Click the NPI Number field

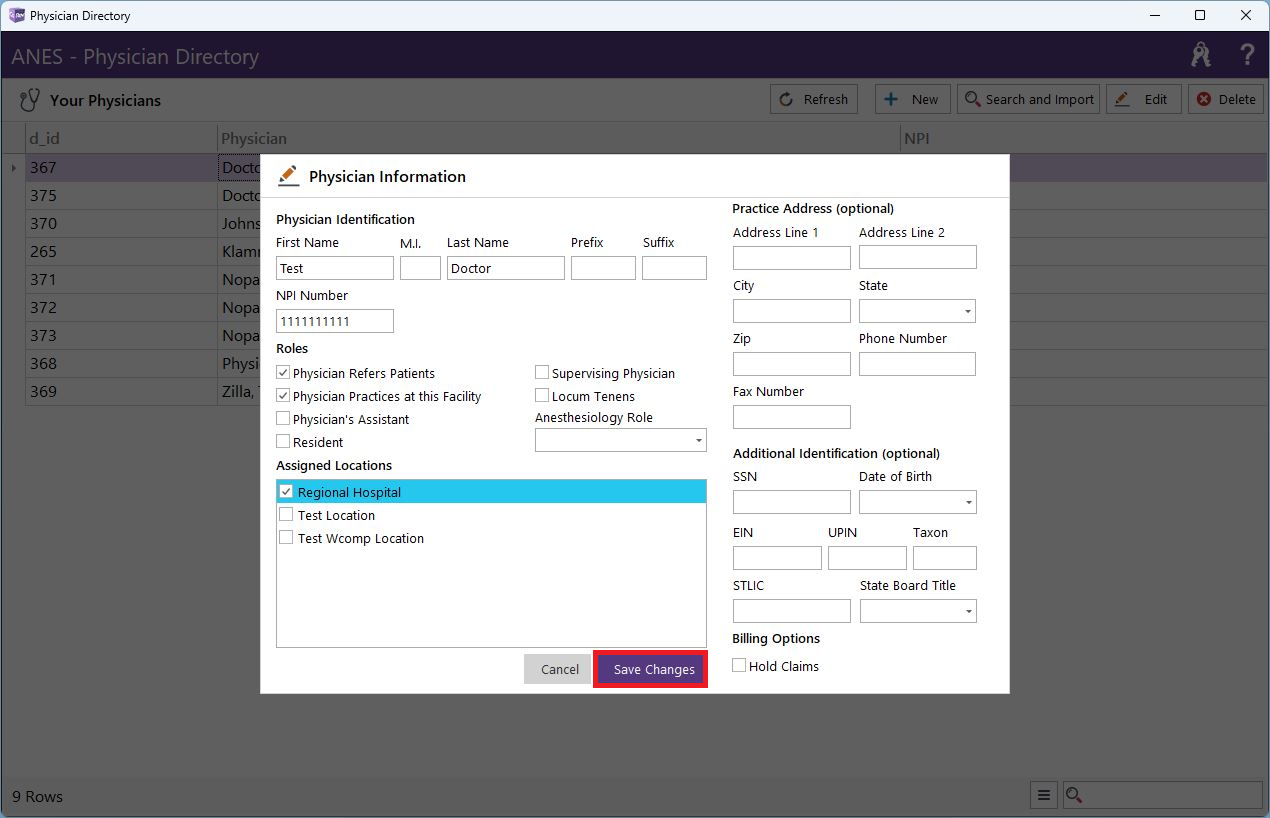(x=335, y=321)
